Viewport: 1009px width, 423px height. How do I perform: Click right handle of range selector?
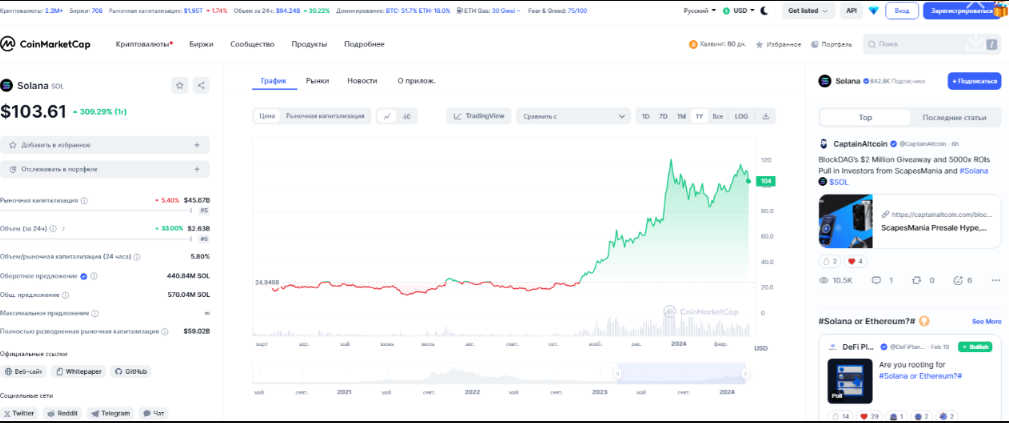745,373
